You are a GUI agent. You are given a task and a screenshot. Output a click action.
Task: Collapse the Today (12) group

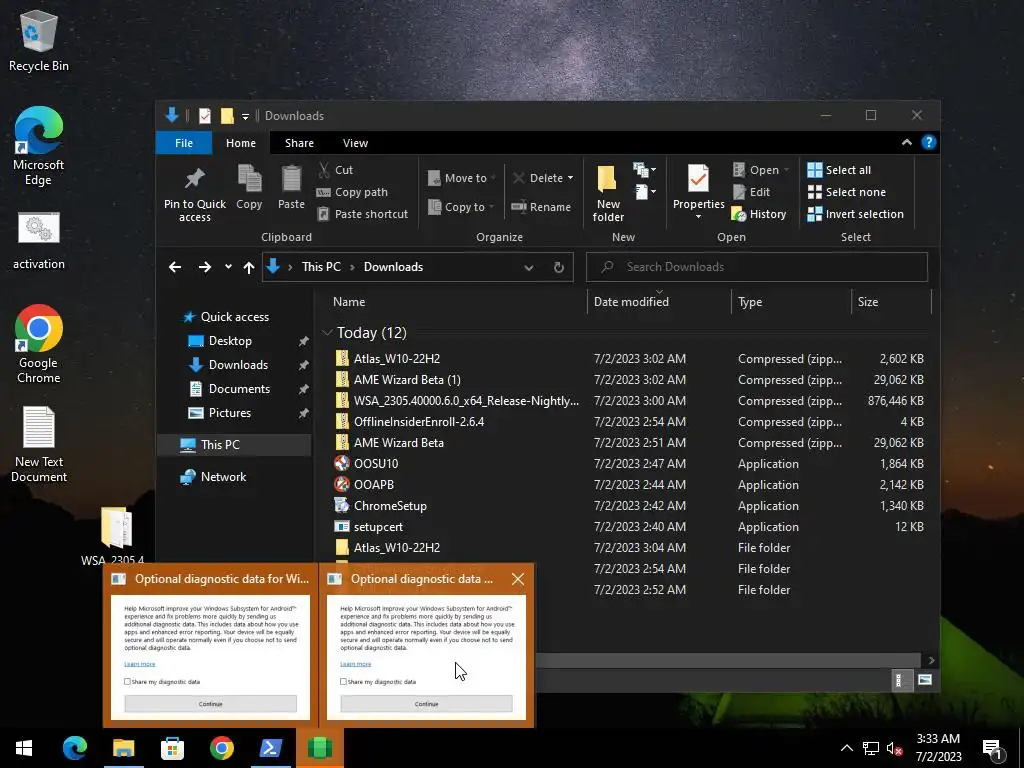coord(327,333)
